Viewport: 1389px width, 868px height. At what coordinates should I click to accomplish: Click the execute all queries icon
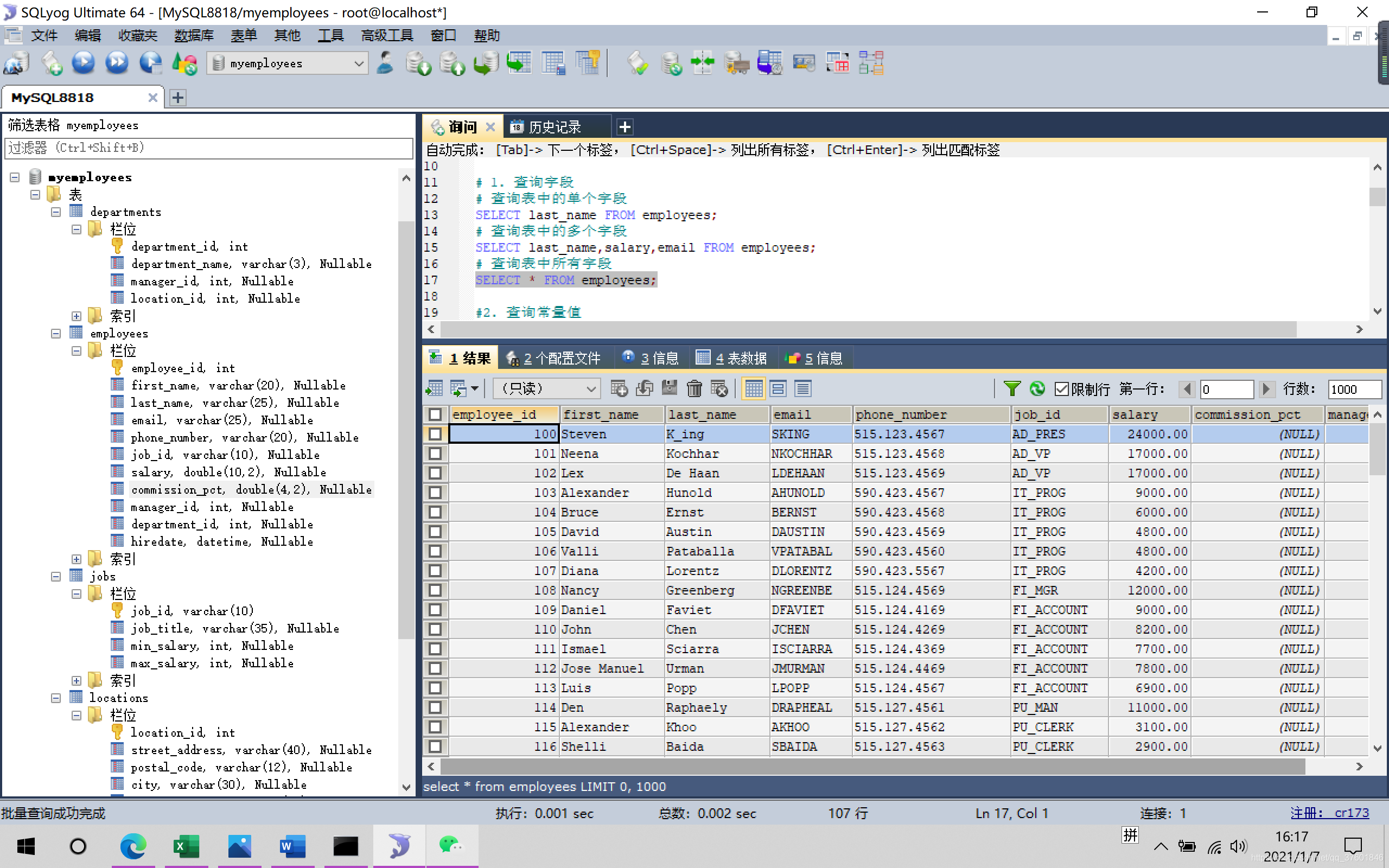(x=117, y=63)
